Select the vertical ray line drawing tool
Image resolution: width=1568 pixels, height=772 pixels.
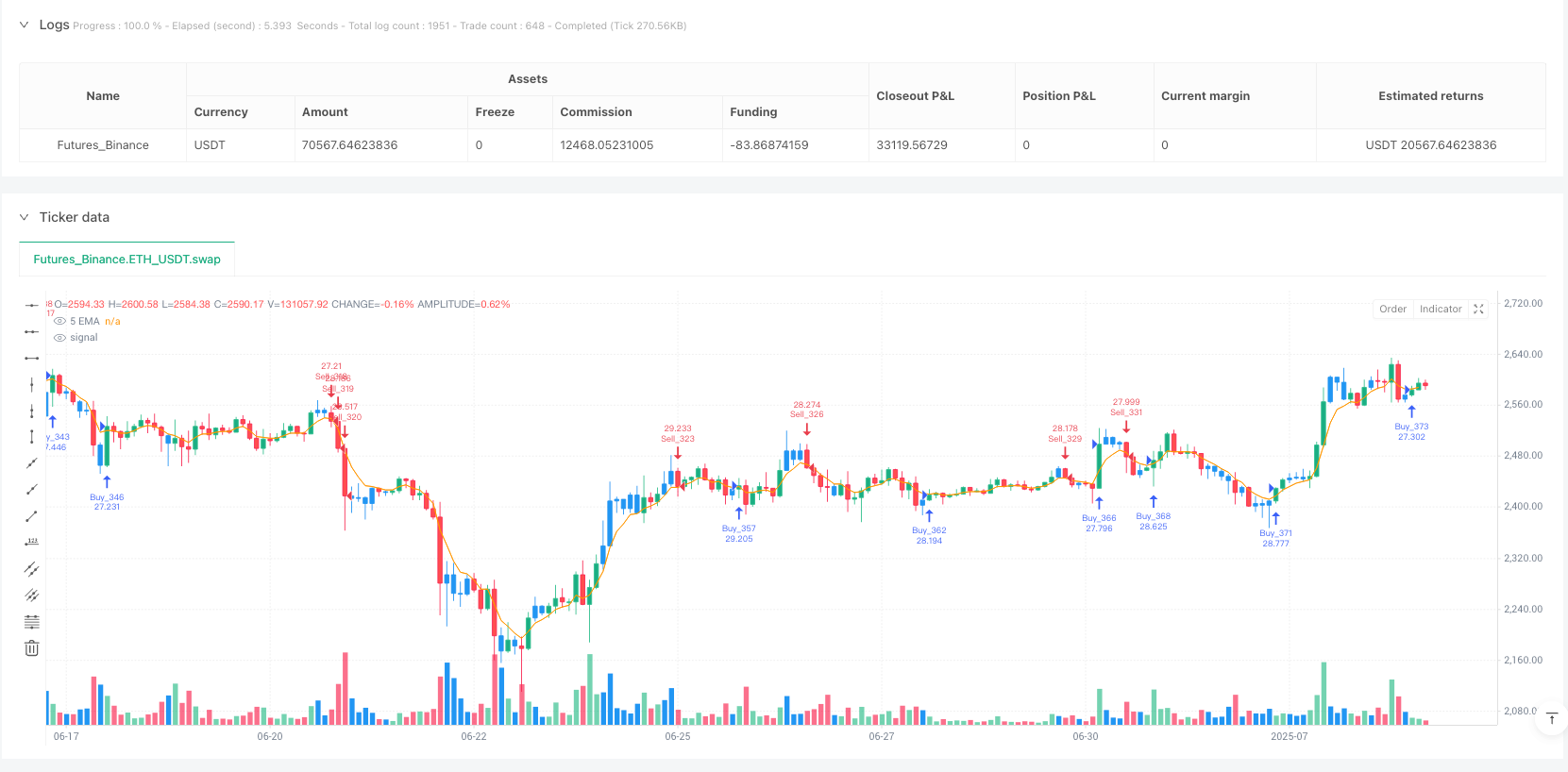32,411
